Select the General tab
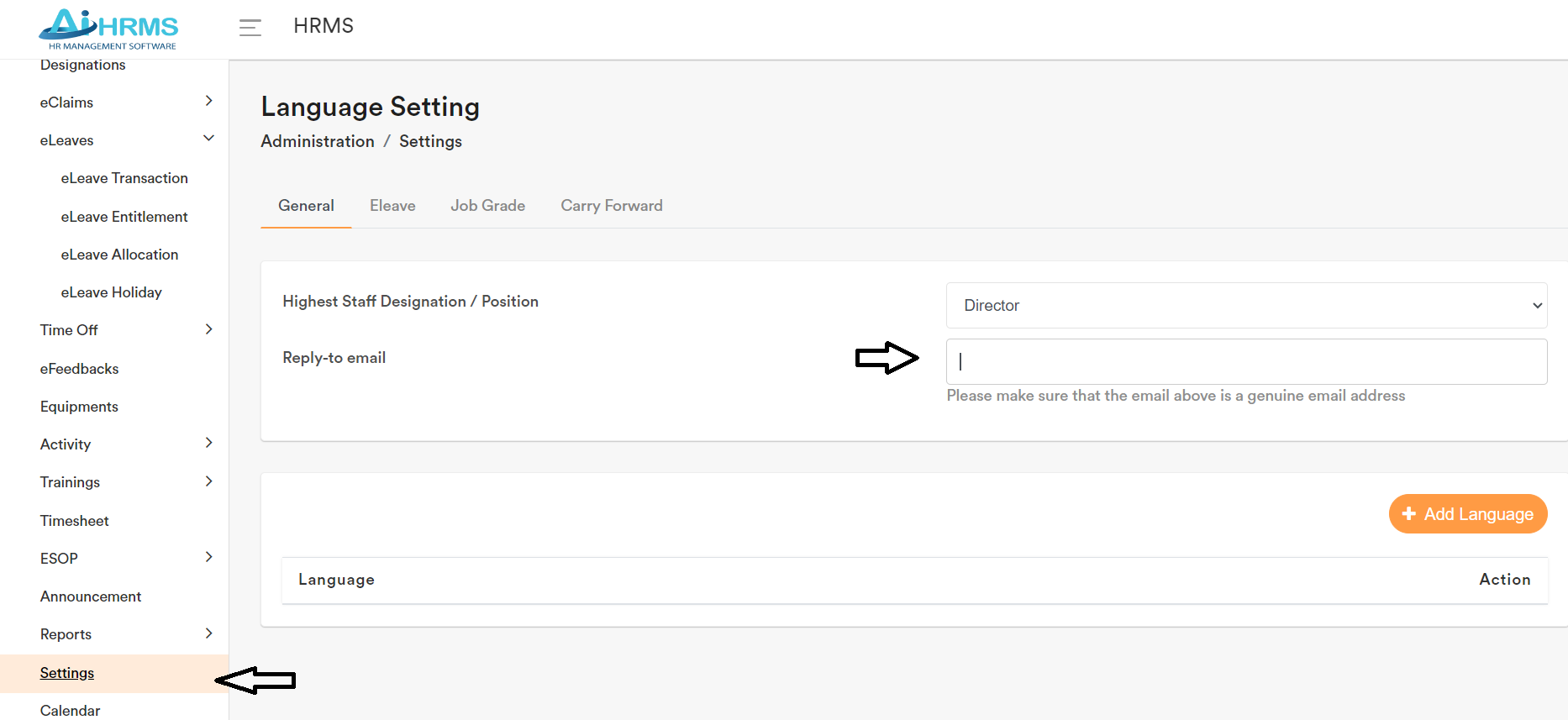This screenshot has width=1568, height=720. coord(306,206)
